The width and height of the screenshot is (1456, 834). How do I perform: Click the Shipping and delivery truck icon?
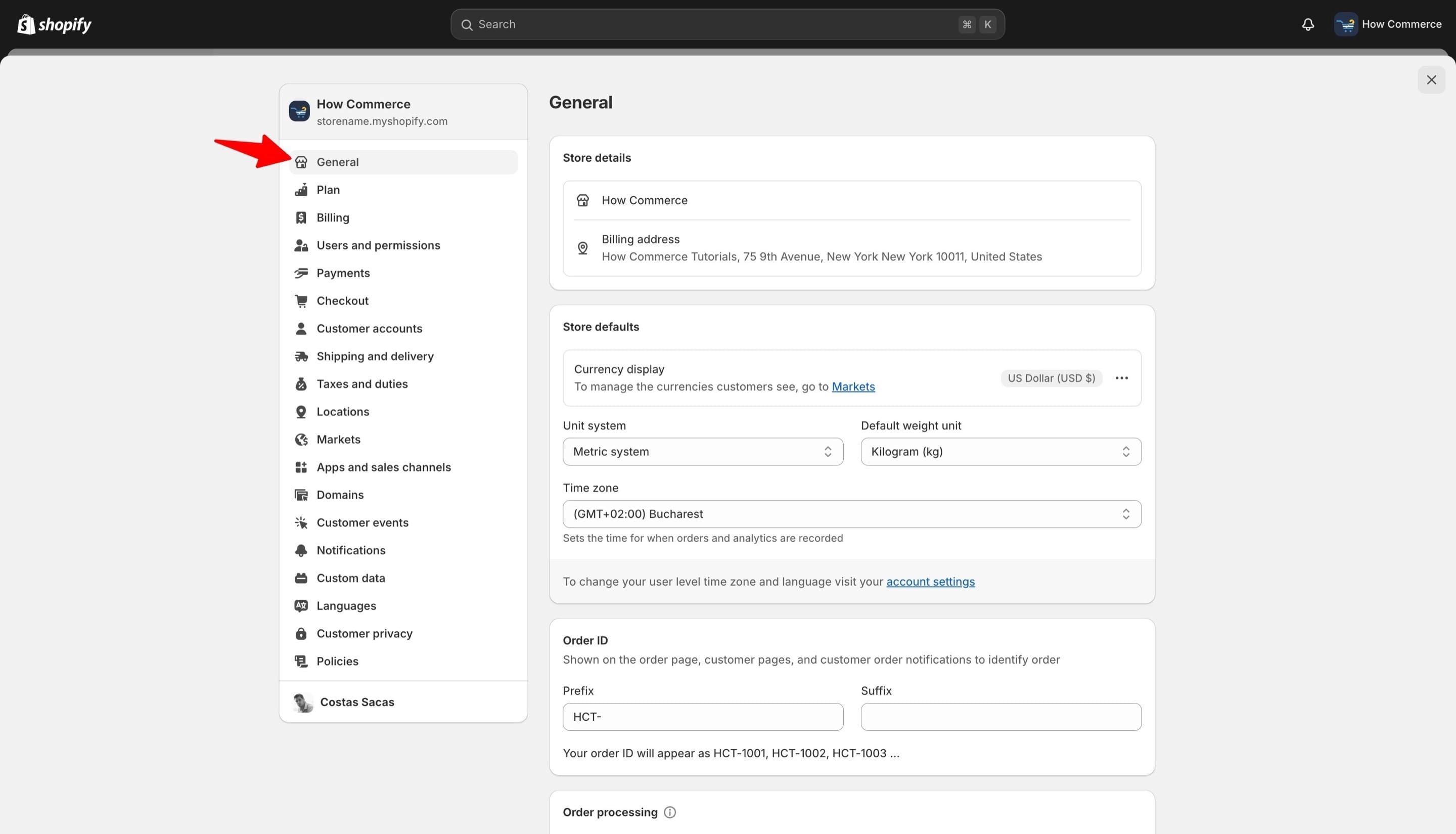pos(301,356)
